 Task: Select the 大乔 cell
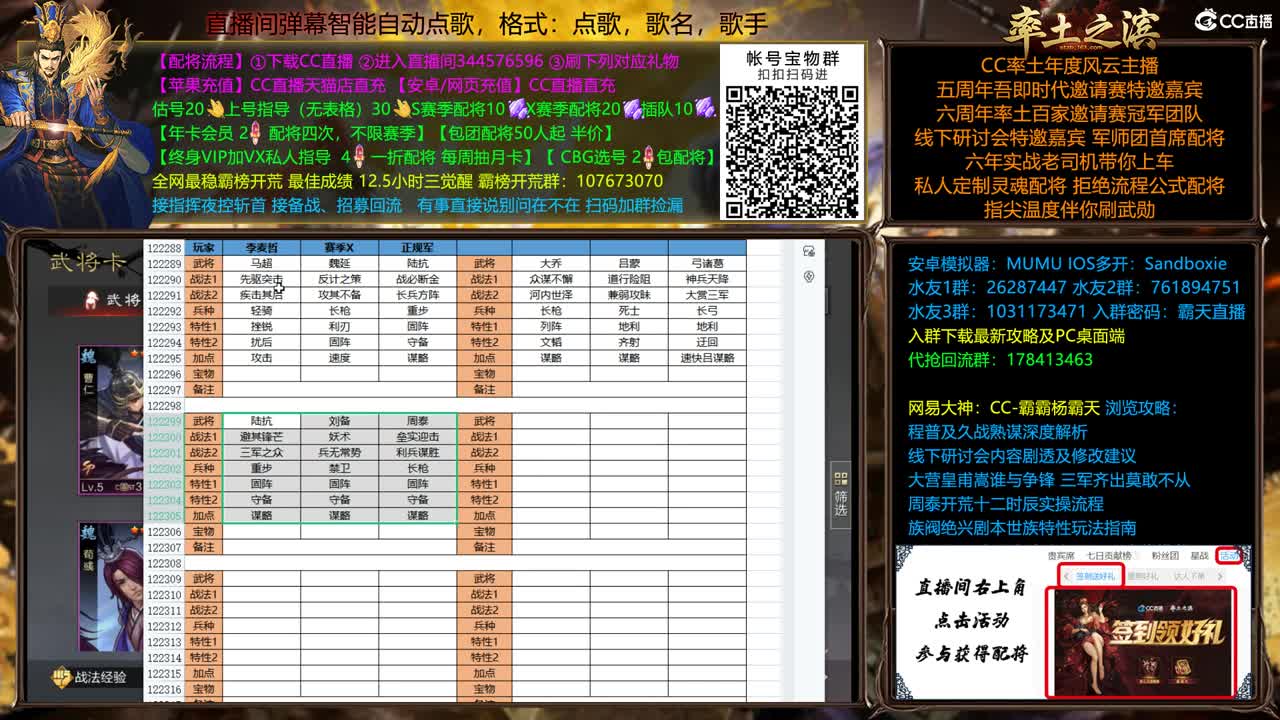[x=551, y=263]
